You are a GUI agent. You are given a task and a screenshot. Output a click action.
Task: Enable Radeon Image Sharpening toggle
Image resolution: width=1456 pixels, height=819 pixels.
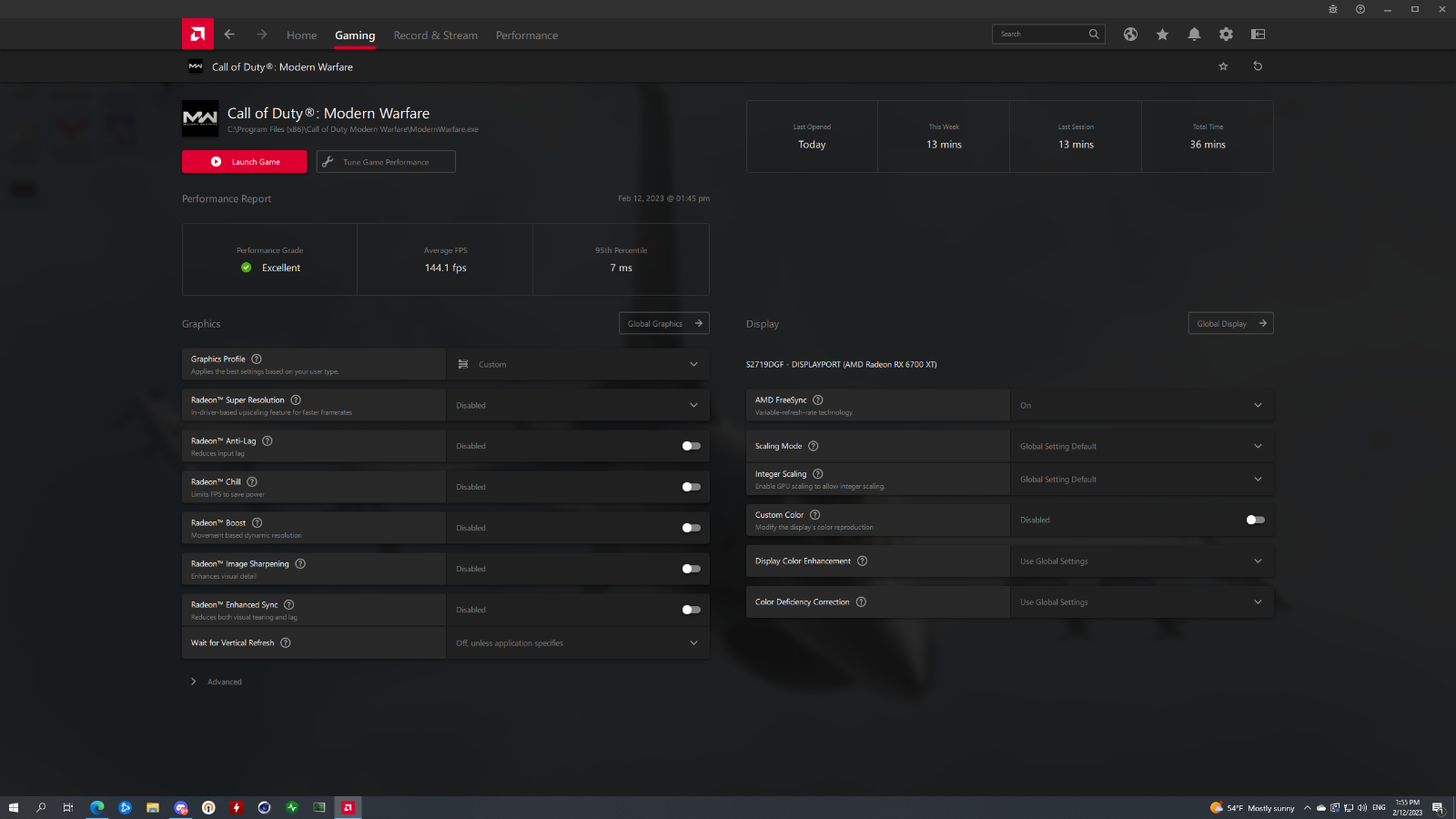click(x=692, y=569)
